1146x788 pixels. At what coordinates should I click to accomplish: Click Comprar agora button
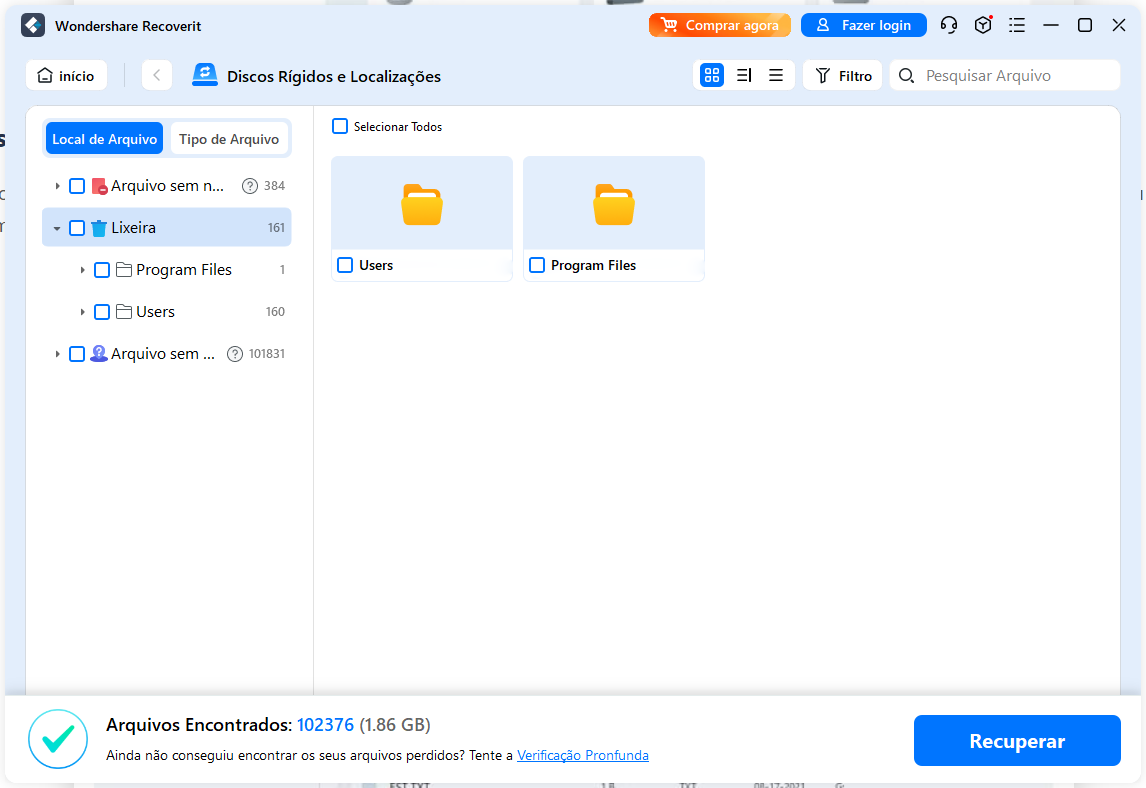pos(720,26)
